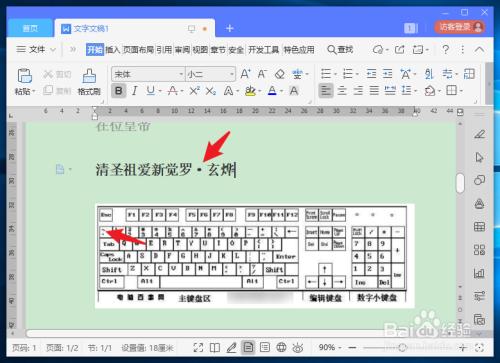This screenshot has width=500, height=363.
Task: Align text right
Action: 358,90
